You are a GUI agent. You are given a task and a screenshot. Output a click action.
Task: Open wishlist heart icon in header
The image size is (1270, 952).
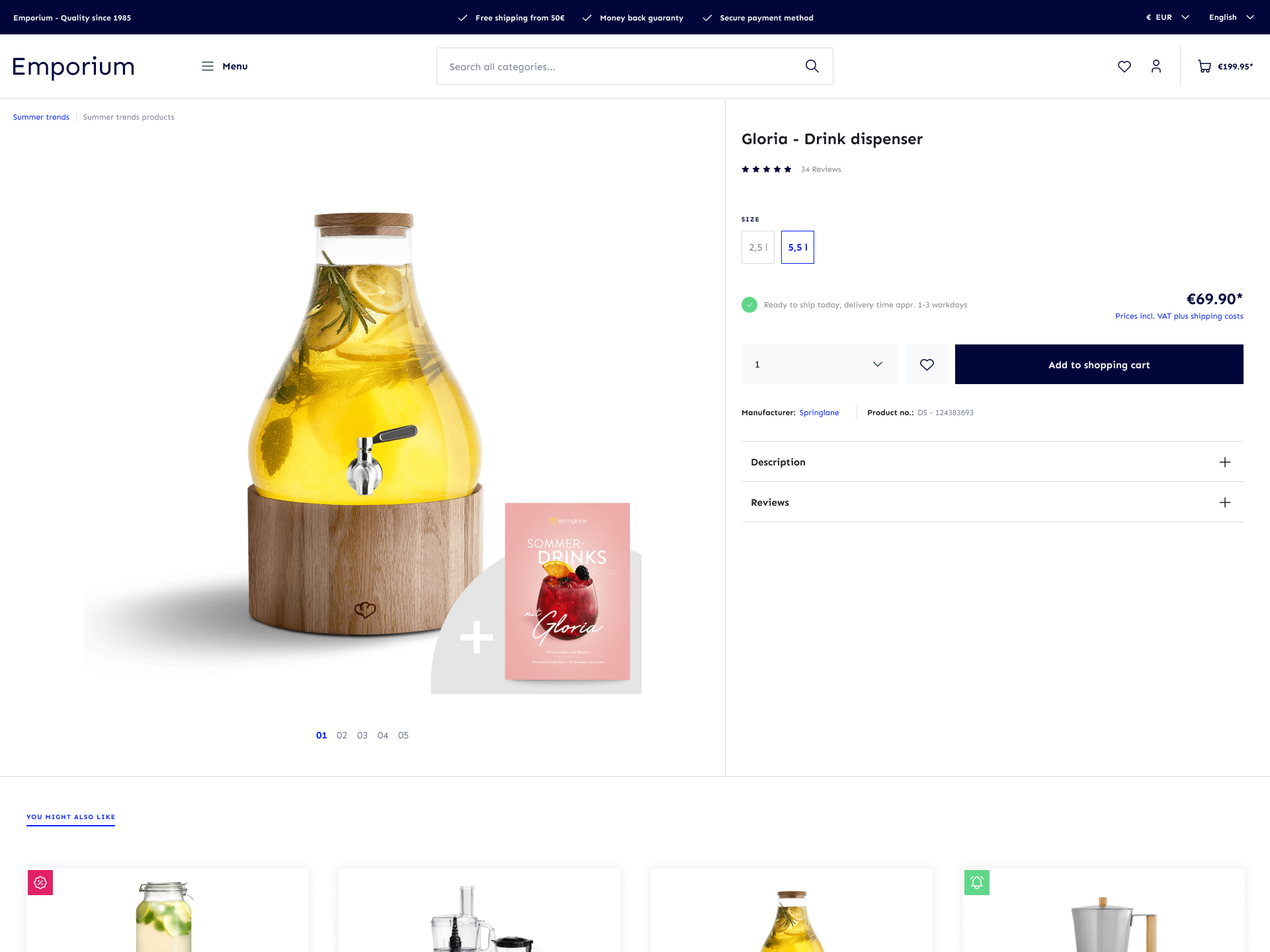tap(1124, 66)
